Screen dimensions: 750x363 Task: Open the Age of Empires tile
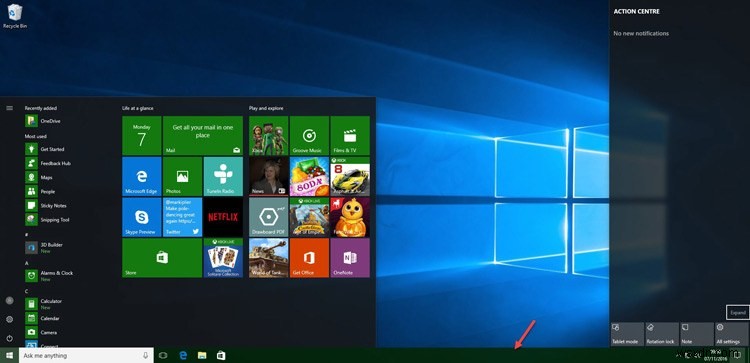pos(309,217)
